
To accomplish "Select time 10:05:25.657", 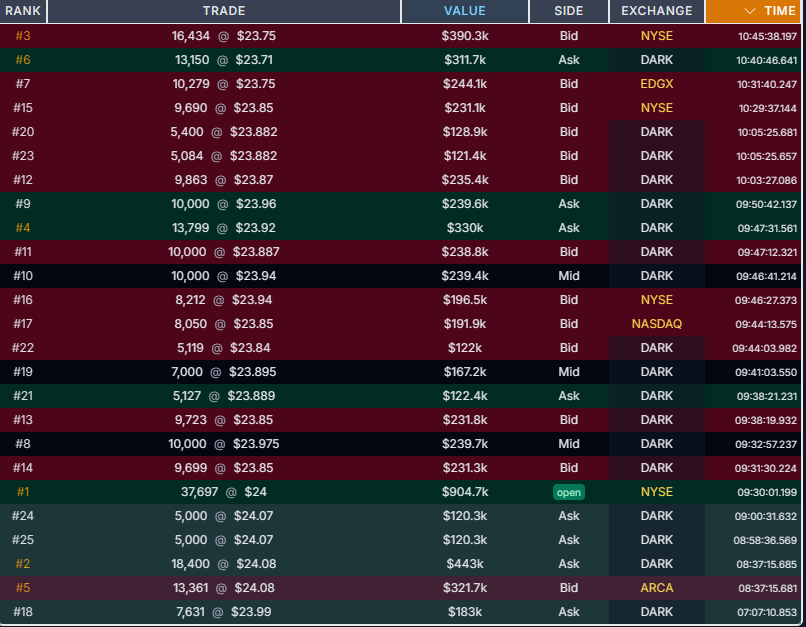I will click(766, 156).
